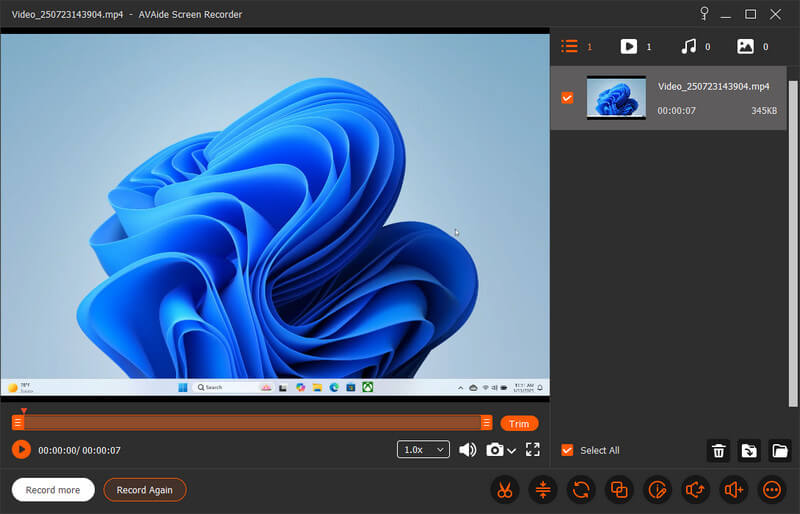Screen dimensions: 800x514
Task: Mute the playback volume speaker
Action: [x=467, y=450]
